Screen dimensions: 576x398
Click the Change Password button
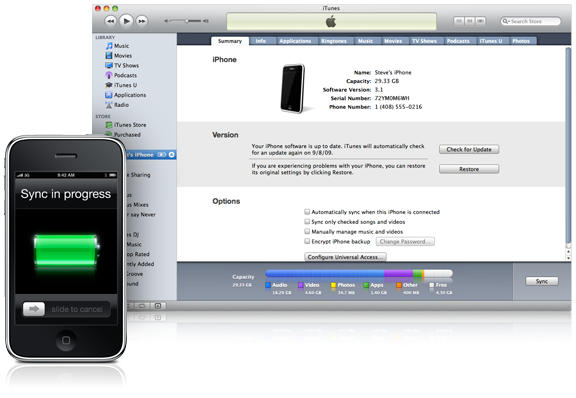click(x=405, y=241)
